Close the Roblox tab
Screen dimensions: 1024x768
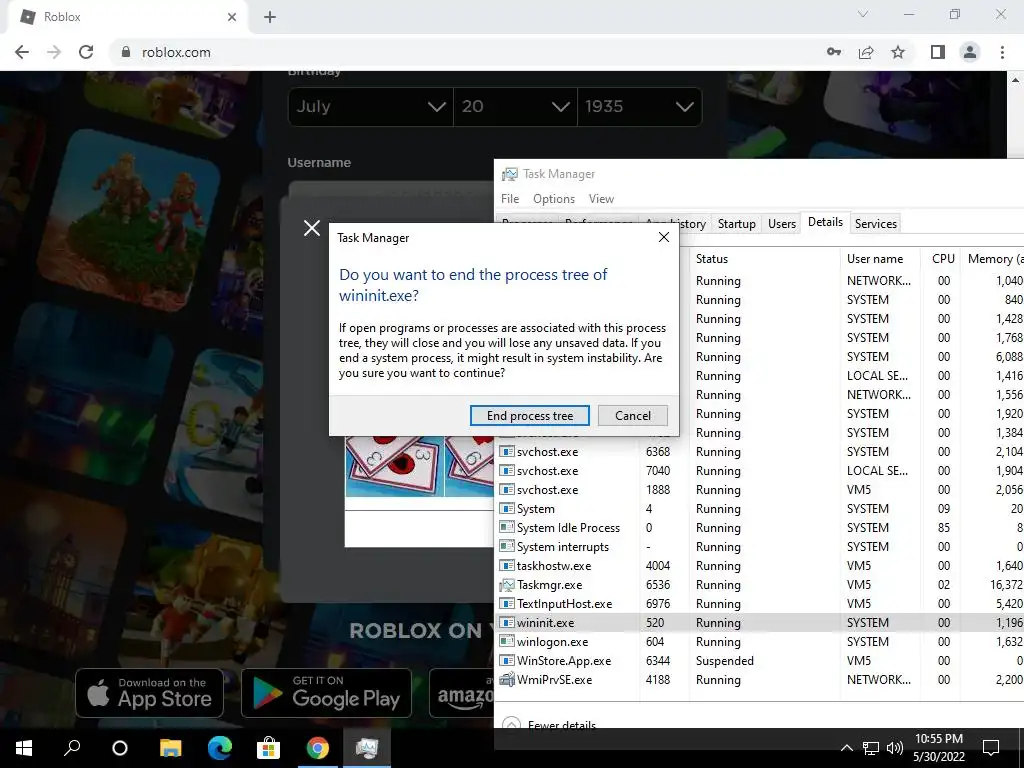[232, 17]
